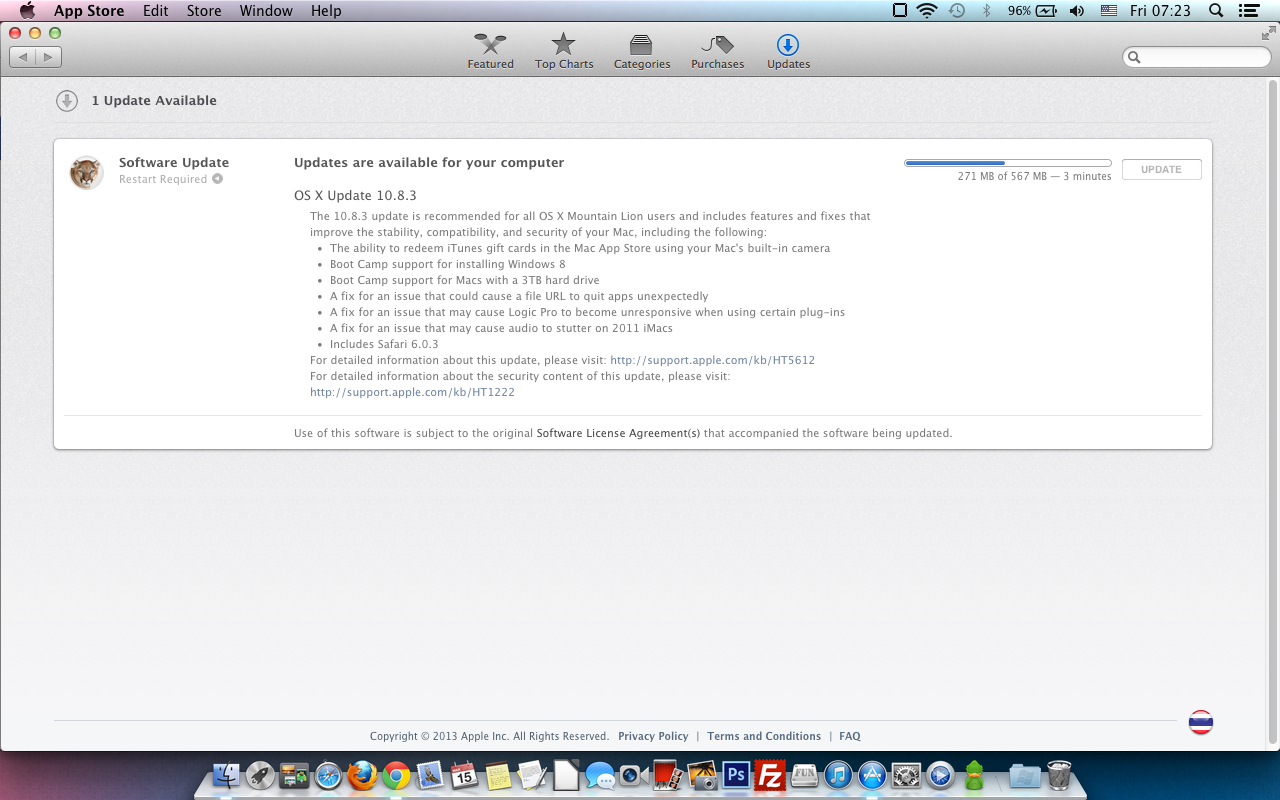Open the support.apple.com/kb/HT5612 link

[712, 360]
